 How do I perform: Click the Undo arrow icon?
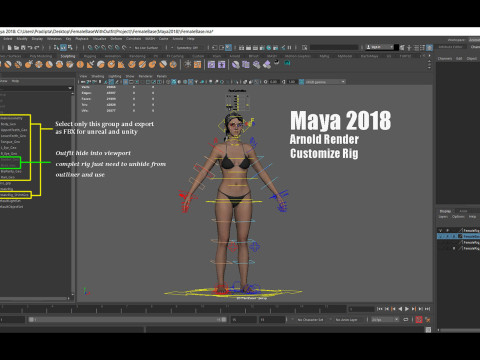30,48
